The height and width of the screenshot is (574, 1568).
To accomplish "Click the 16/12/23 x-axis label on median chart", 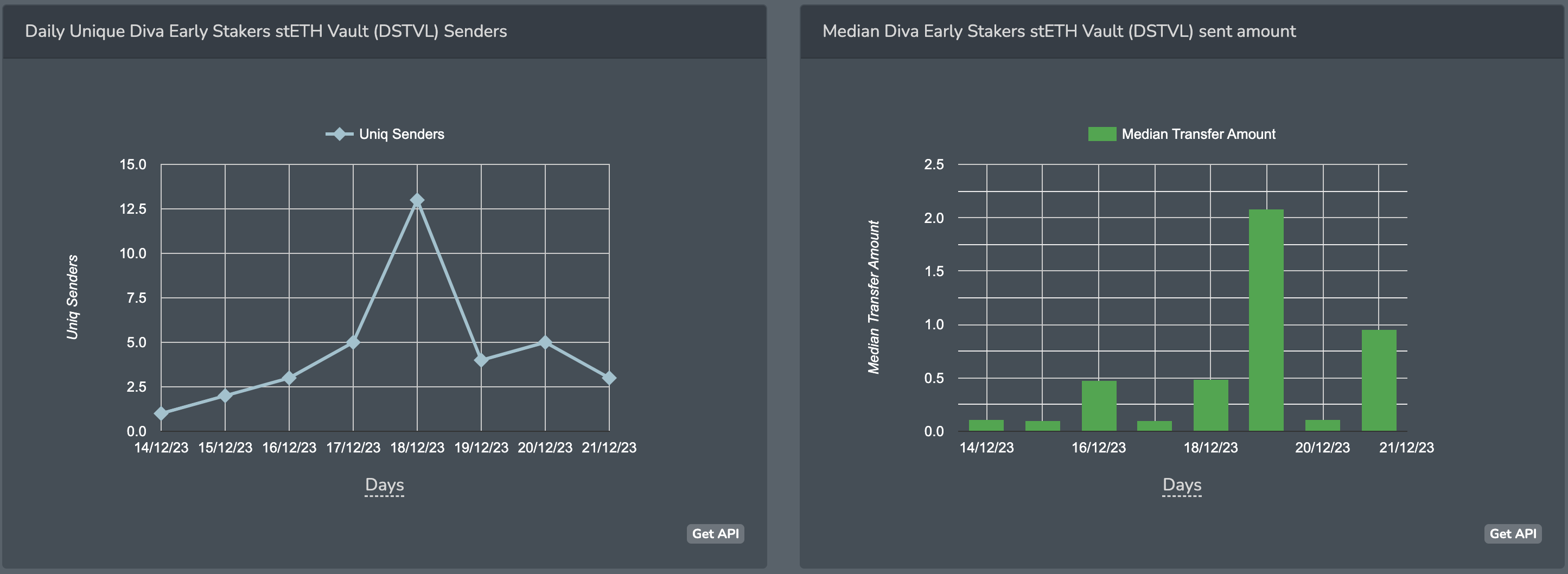I will (1099, 448).
